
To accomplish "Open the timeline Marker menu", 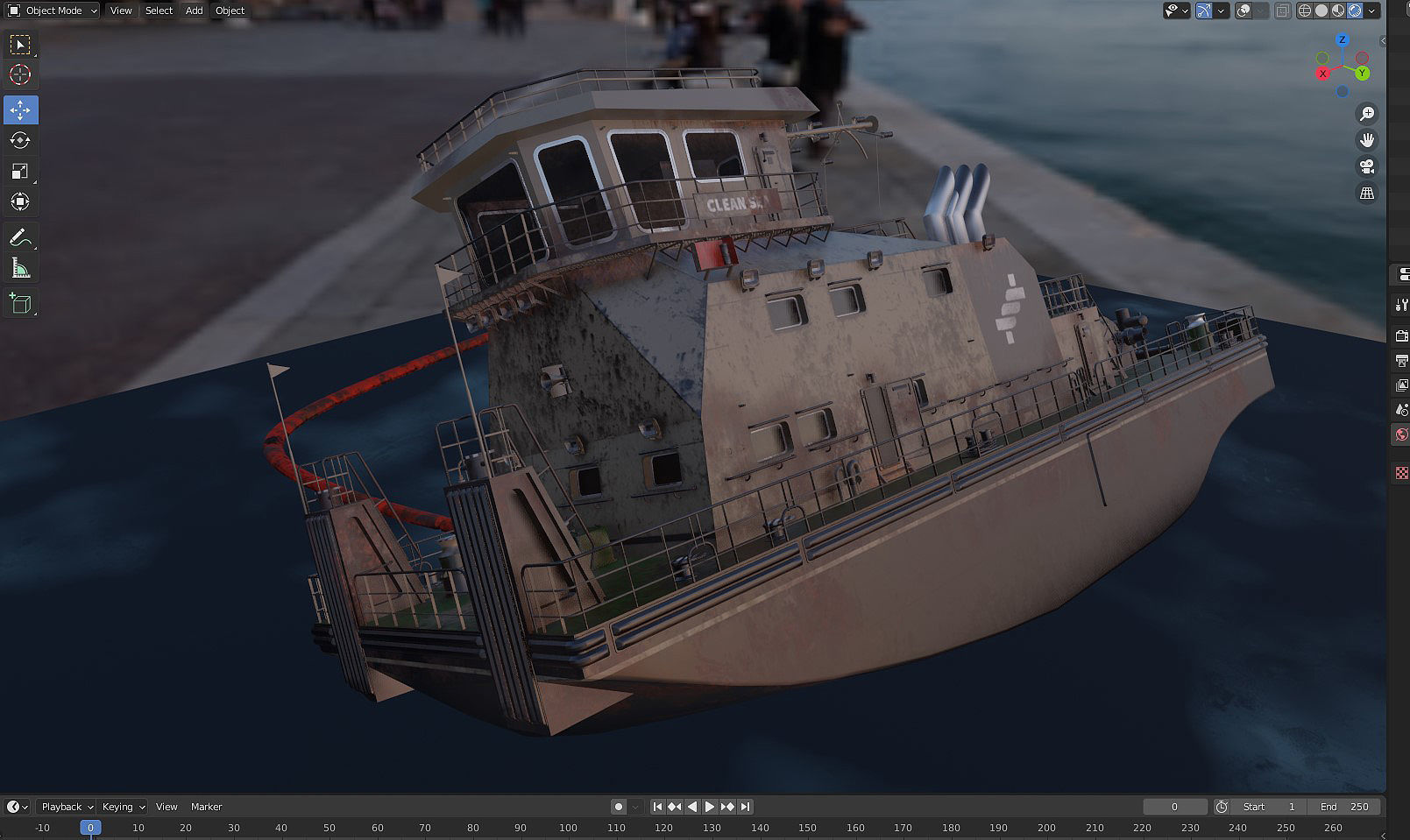I will coord(207,807).
